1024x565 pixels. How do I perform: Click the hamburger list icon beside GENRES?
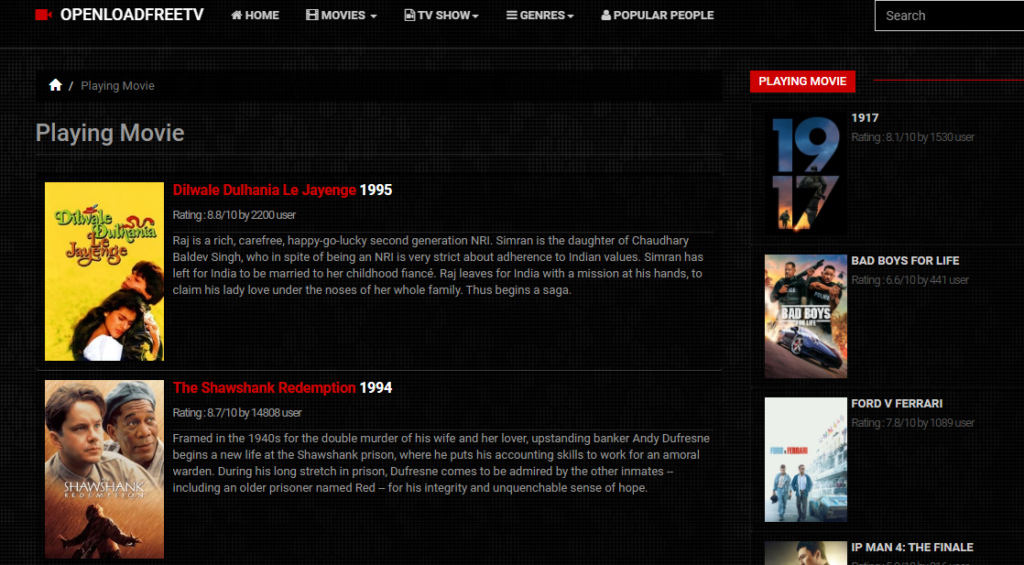(512, 15)
